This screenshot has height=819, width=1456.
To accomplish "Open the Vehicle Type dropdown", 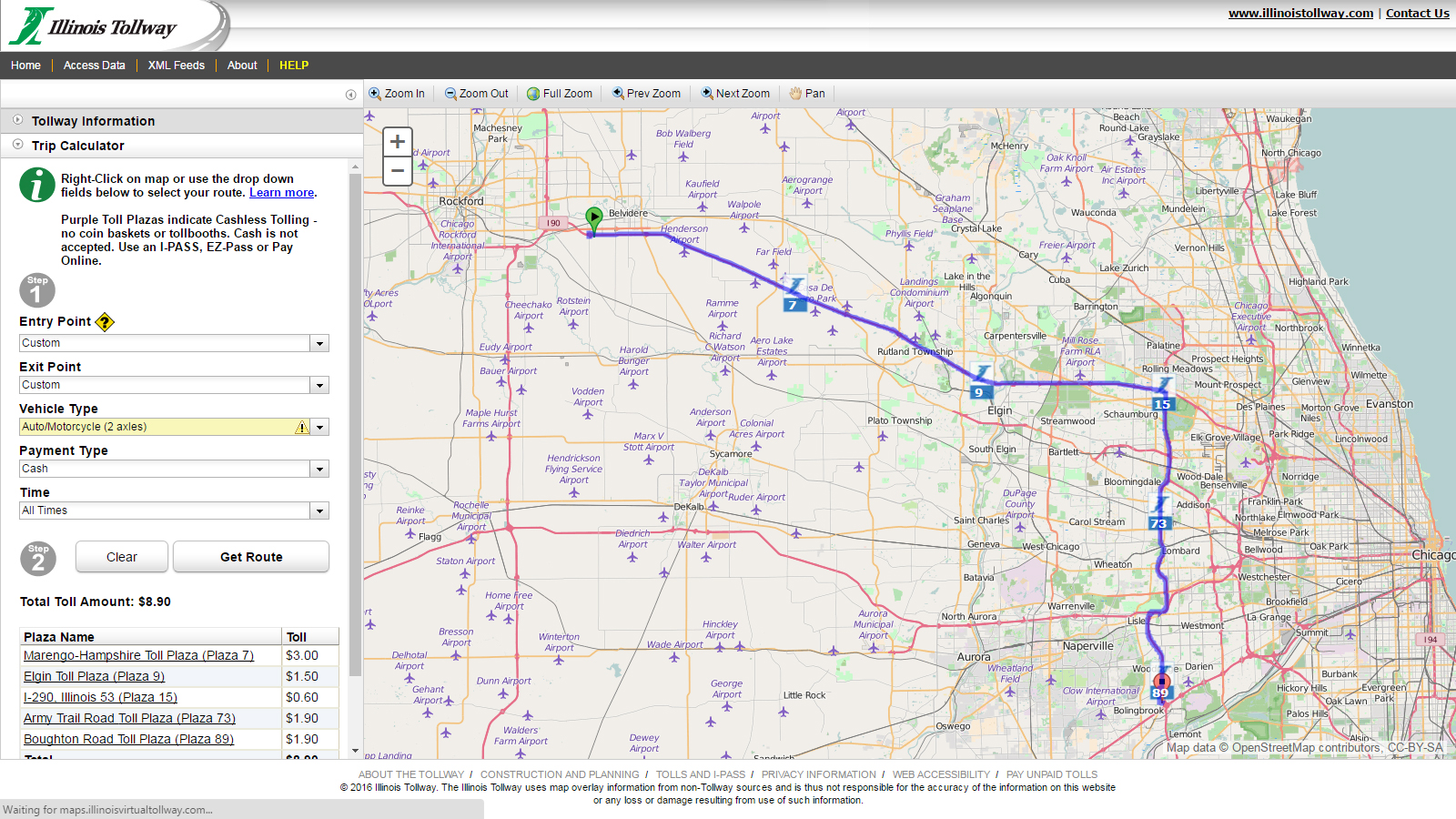I will 319,428.
